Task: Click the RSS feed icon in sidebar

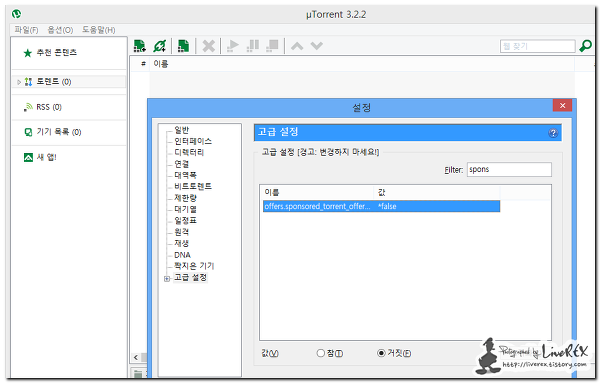Action: click(x=28, y=107)
